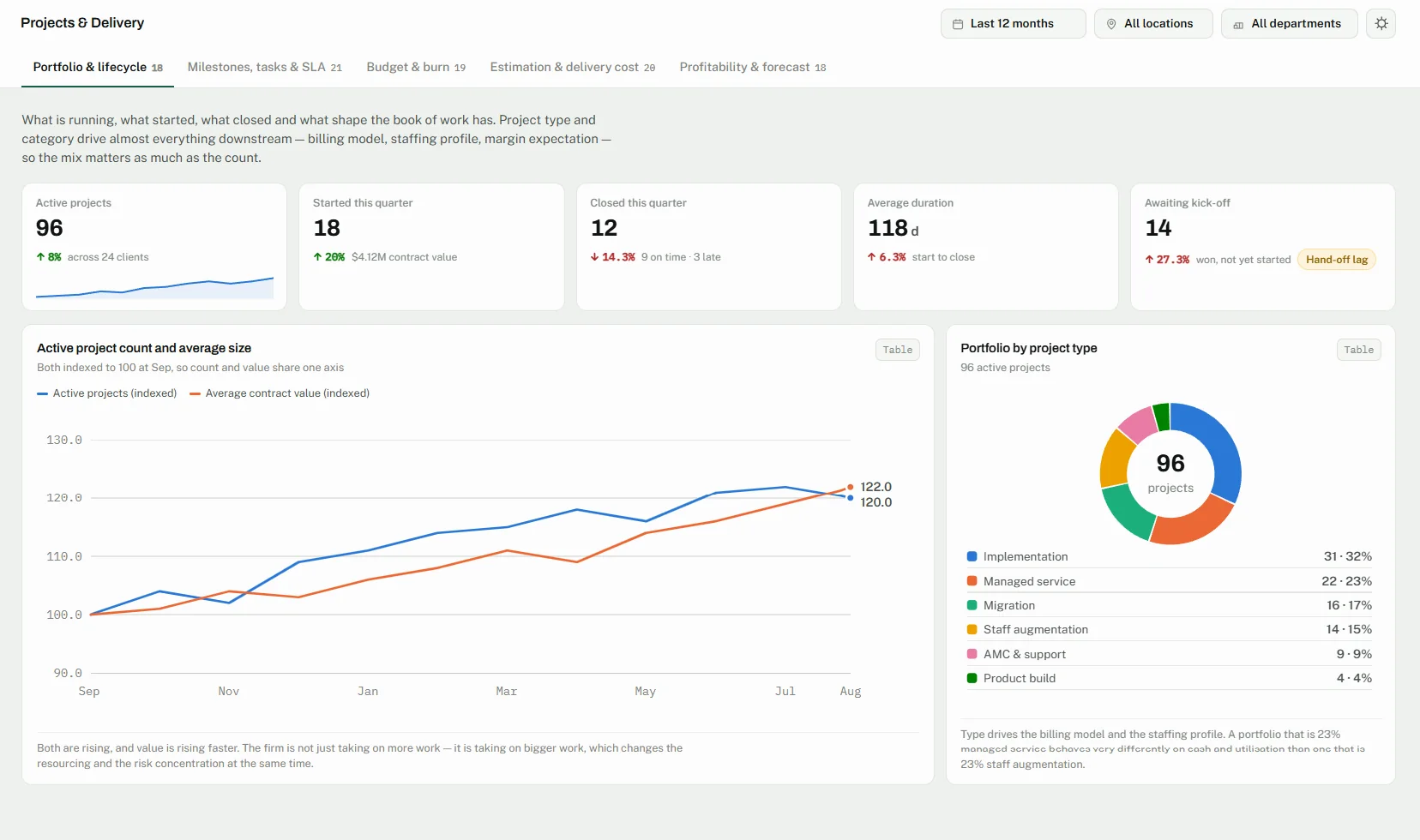
Task: Click the 8% up-arrow indicator
Action: [49, 257]
